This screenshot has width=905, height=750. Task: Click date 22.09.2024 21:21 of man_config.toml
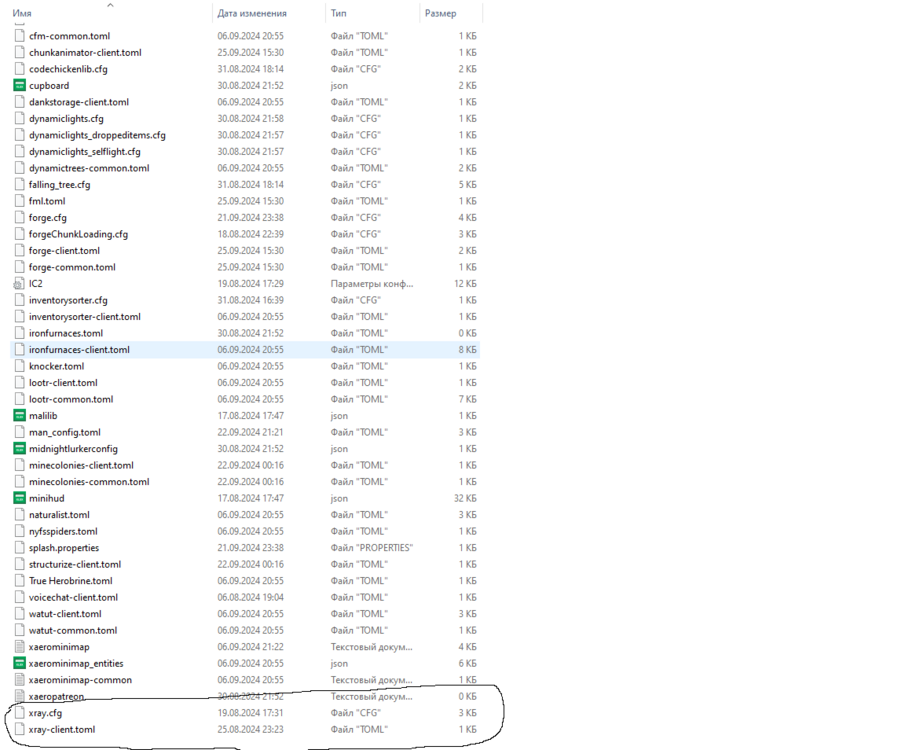click(x=250, y=432)
